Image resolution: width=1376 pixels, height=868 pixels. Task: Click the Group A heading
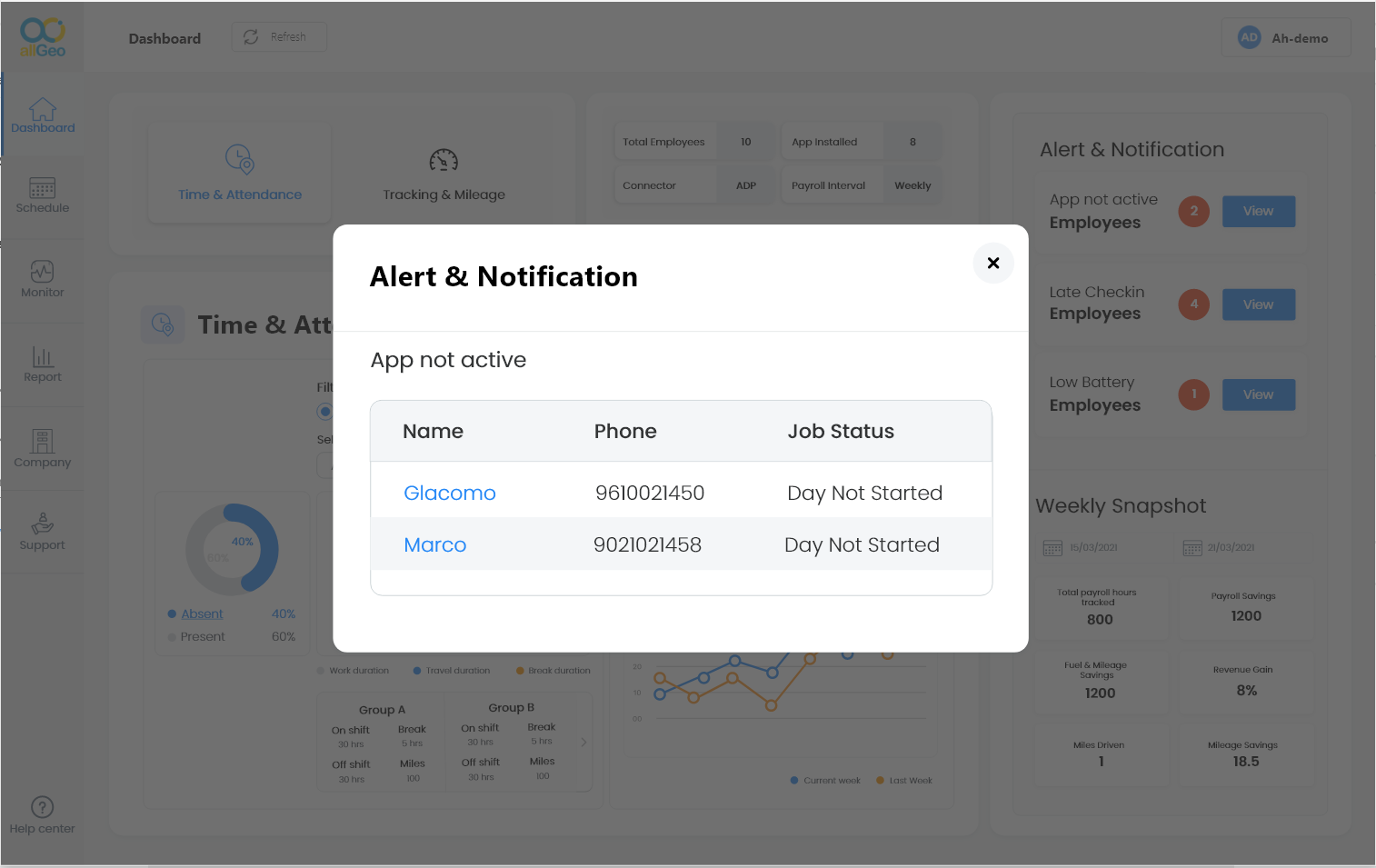pyautogui.click(x=382, y=710)
